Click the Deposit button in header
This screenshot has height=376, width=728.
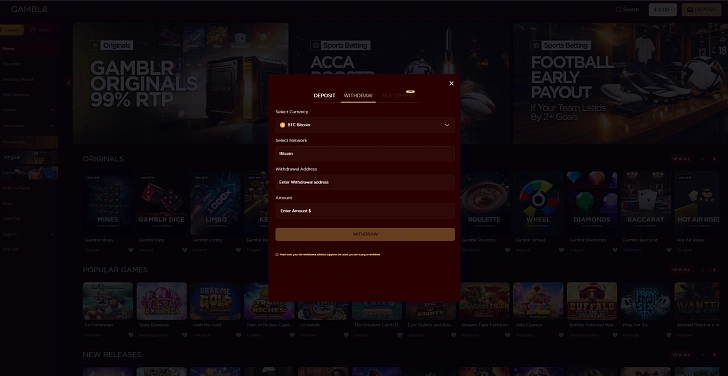[x=701, y=10]
